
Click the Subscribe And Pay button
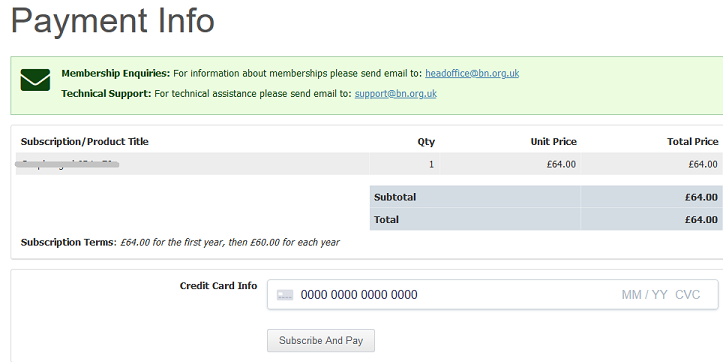click(x=321, y=340)
